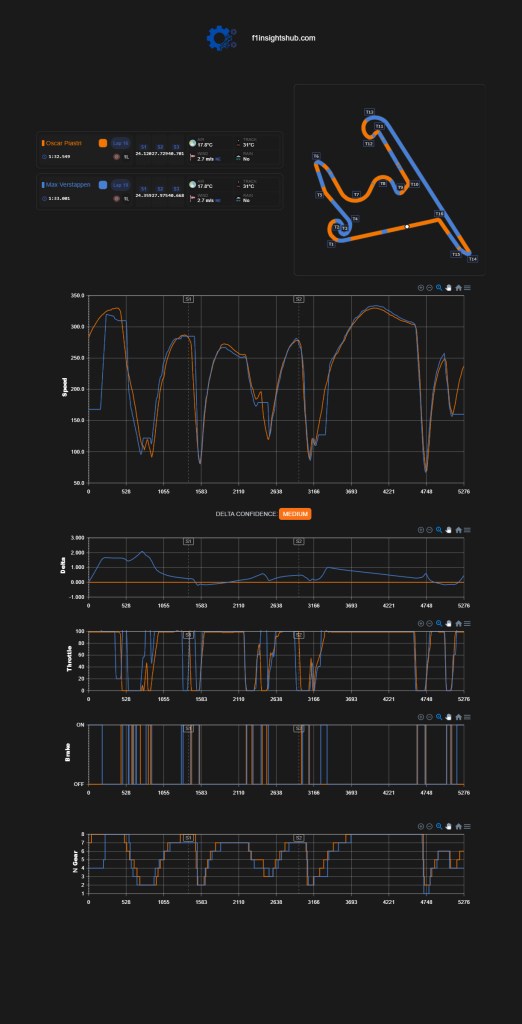The width and height of the screenshot is (522, 1024).
Task: Click the tyre compound icon in Verstappen's card
Action: 116,199
